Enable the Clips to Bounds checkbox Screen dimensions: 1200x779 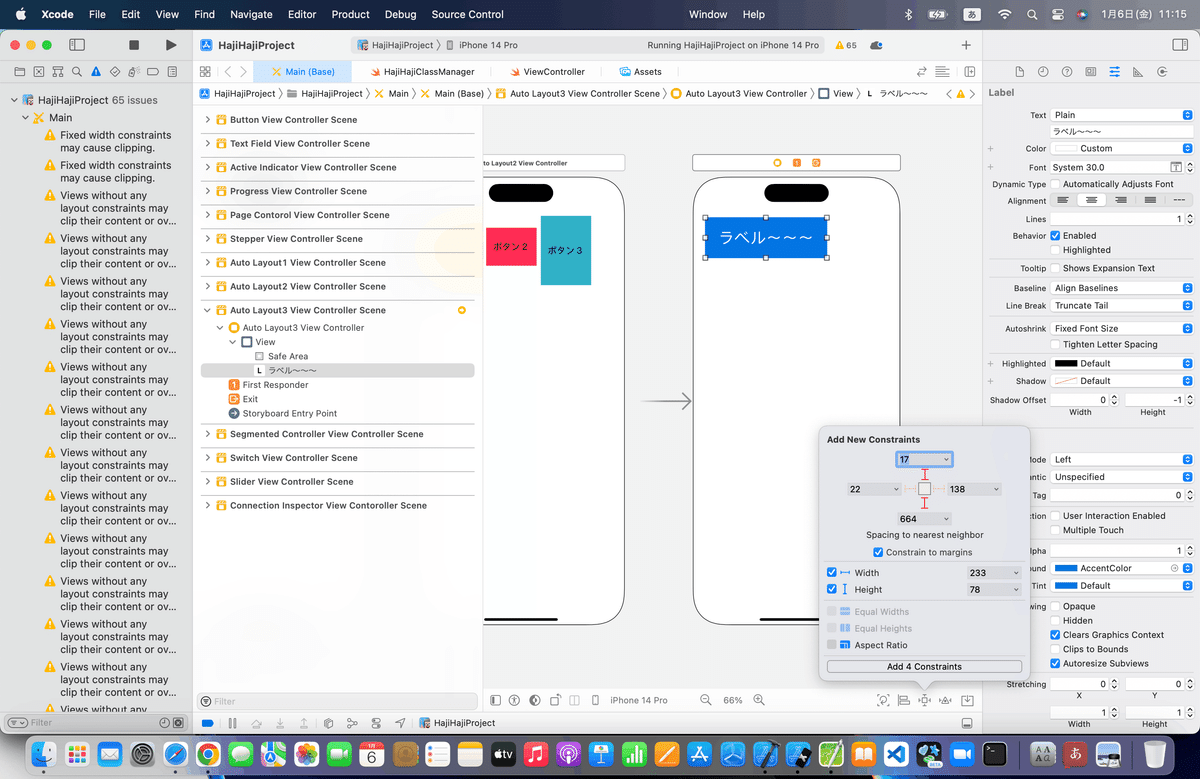coord(1055,649)
